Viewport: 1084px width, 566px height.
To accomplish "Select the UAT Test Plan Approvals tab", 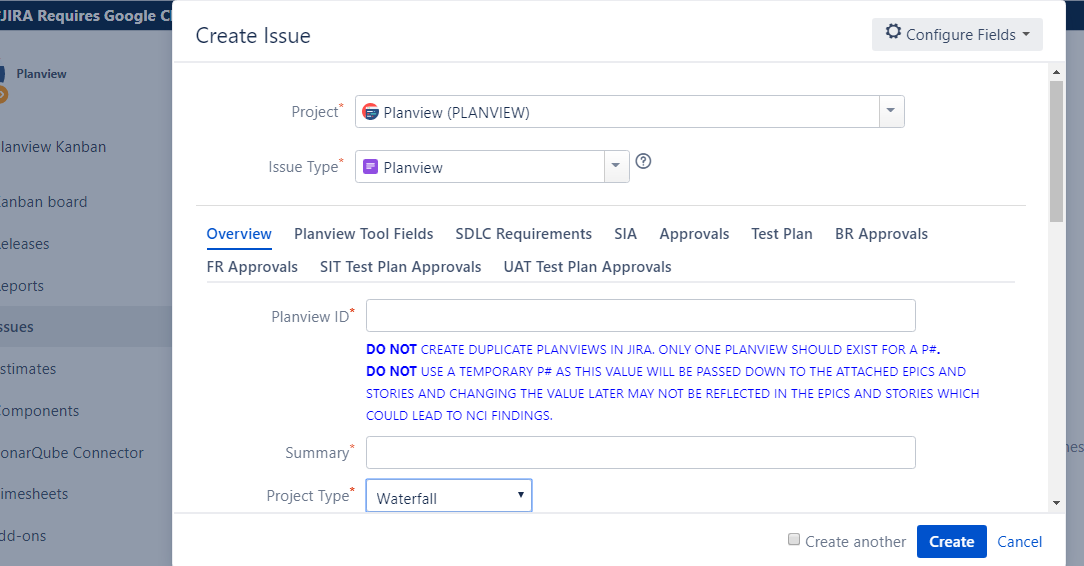I will [x=587, y=267].
